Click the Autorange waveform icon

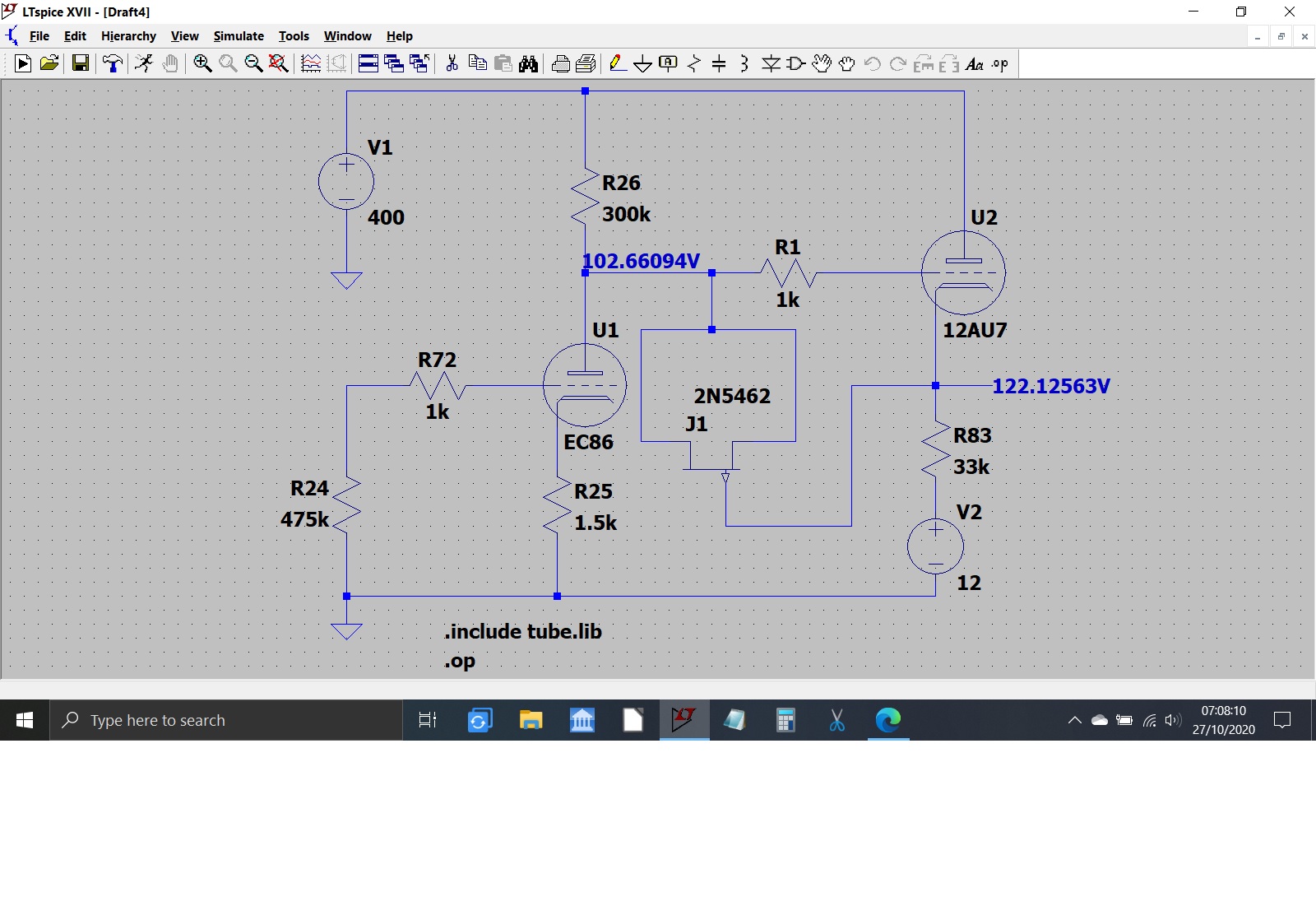pyautogui.click(x=311, y=64)
